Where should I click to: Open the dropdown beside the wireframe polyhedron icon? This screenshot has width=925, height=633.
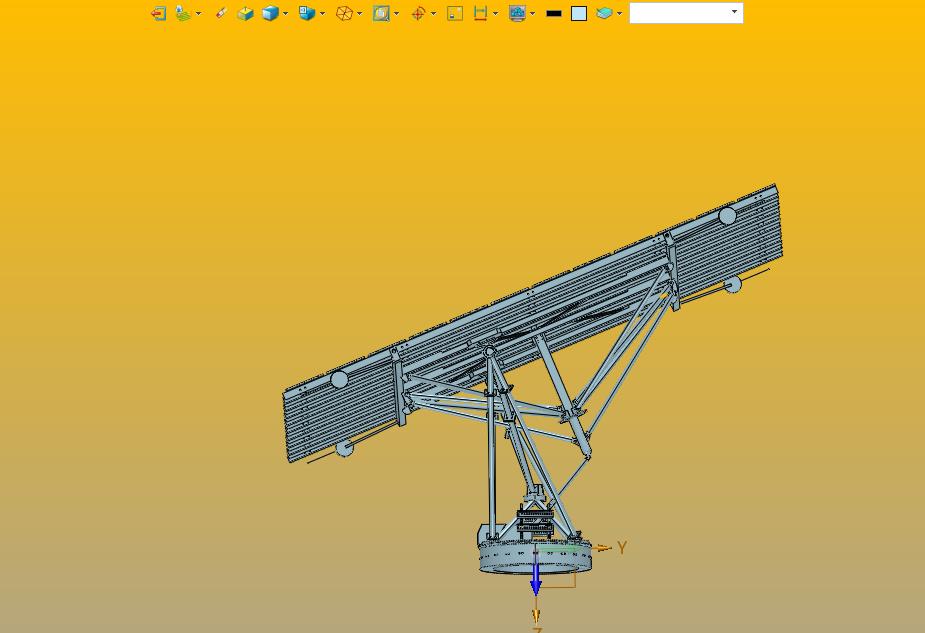pyautogui.click(x=359, y=14)
